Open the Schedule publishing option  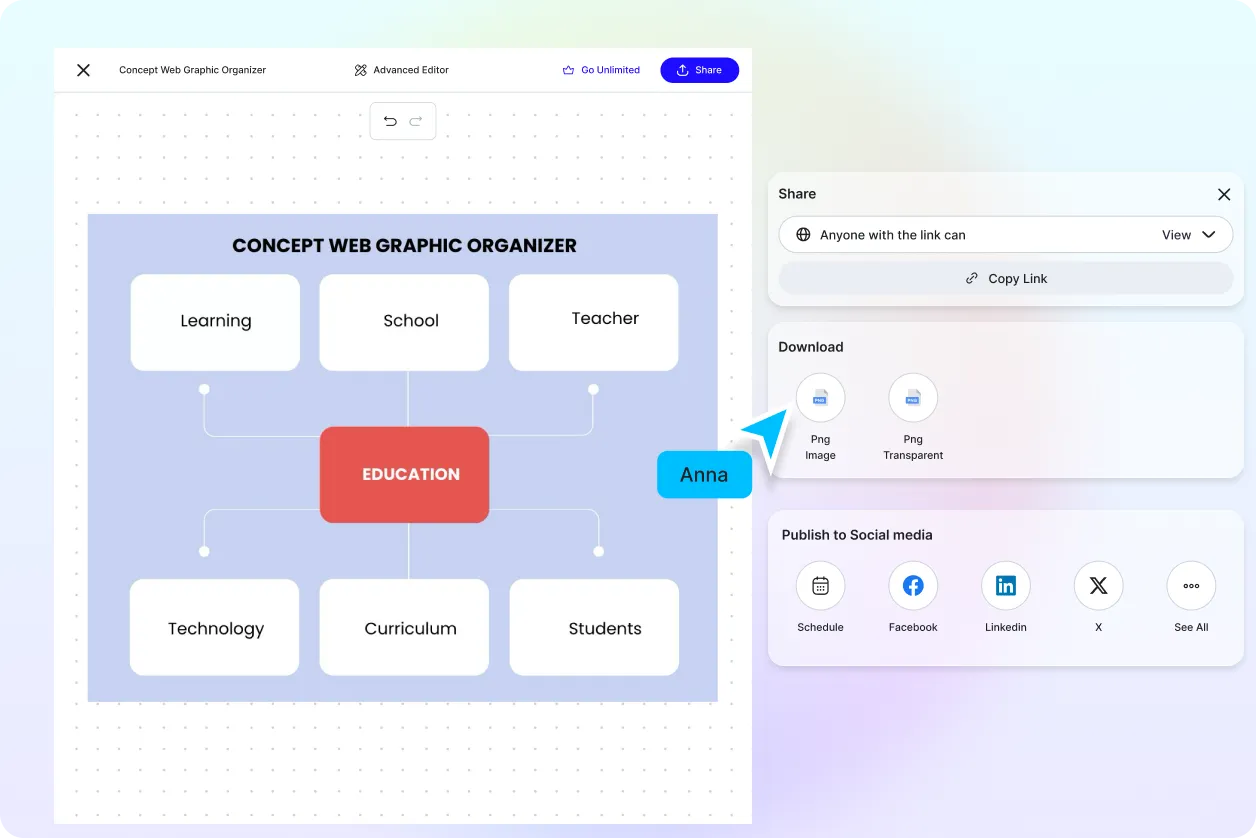pos(820,585)
